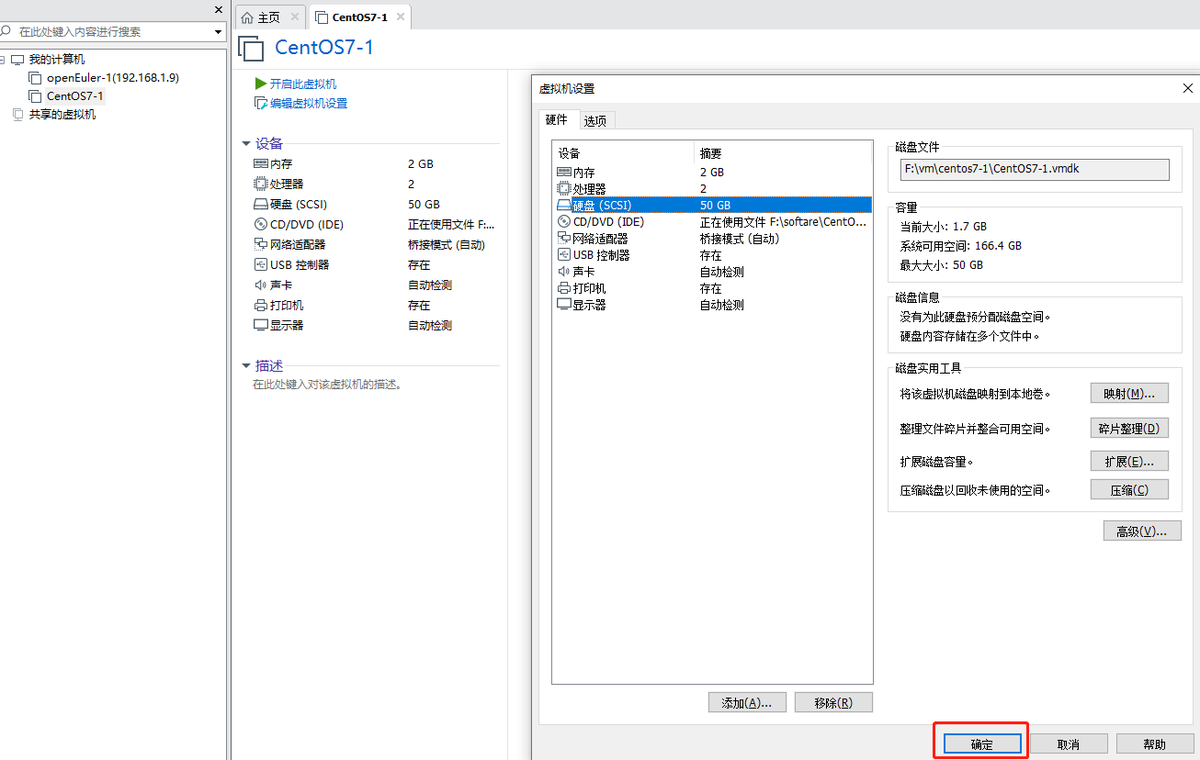Viewport: 1200px width, 760px height.
Task: Click the printer icon in settings dialog list
Action: pos(564,288)
